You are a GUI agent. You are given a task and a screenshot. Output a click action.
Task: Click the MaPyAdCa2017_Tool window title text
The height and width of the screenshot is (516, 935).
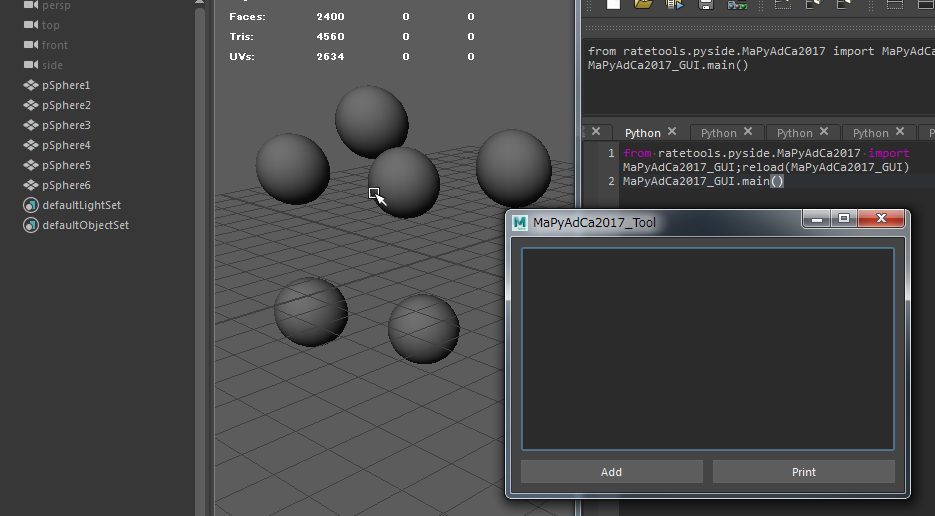(x=595, y=223)
